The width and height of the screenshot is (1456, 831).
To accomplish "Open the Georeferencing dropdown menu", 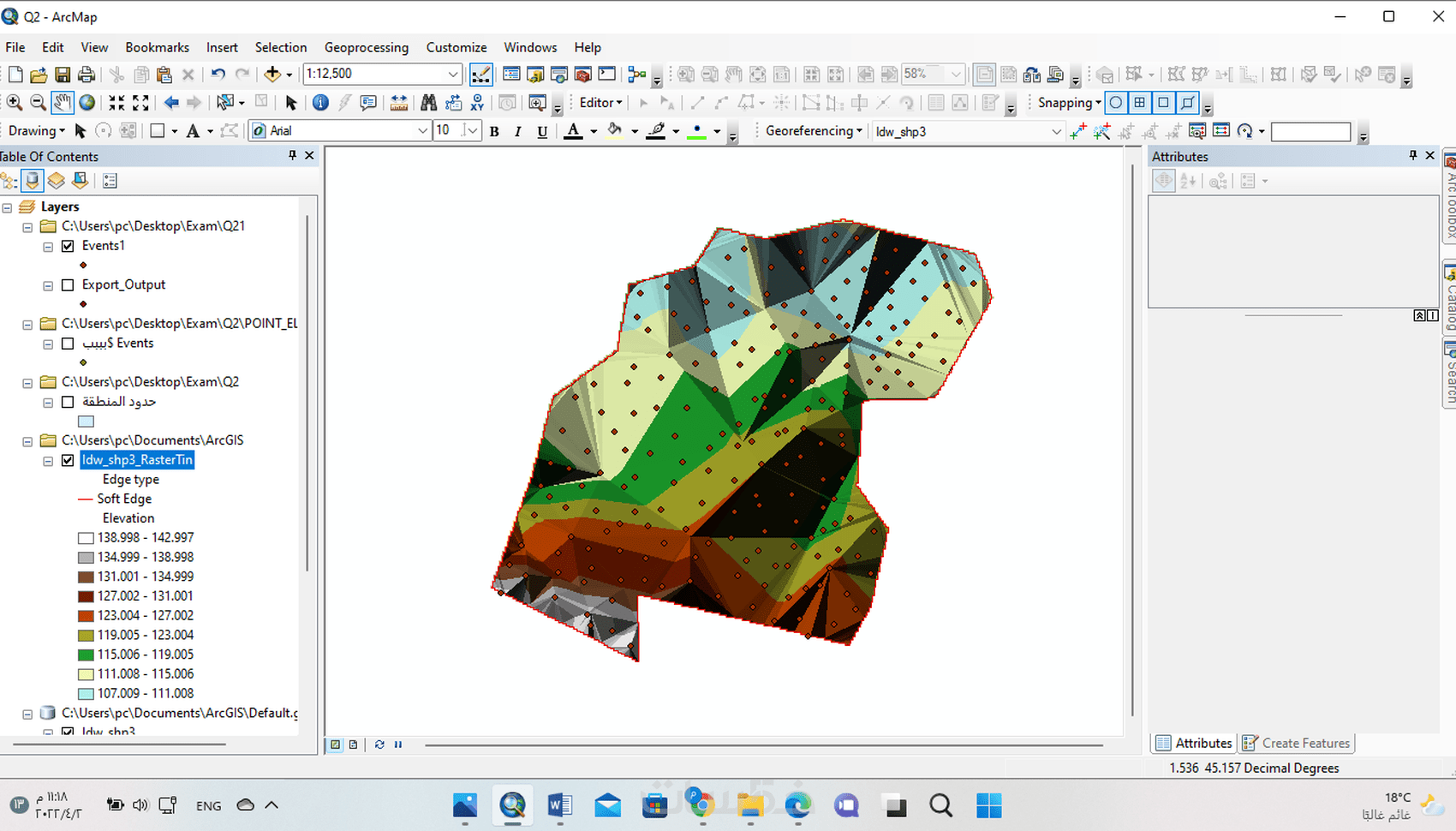I will pyautogui.click(x=814, y=131).
